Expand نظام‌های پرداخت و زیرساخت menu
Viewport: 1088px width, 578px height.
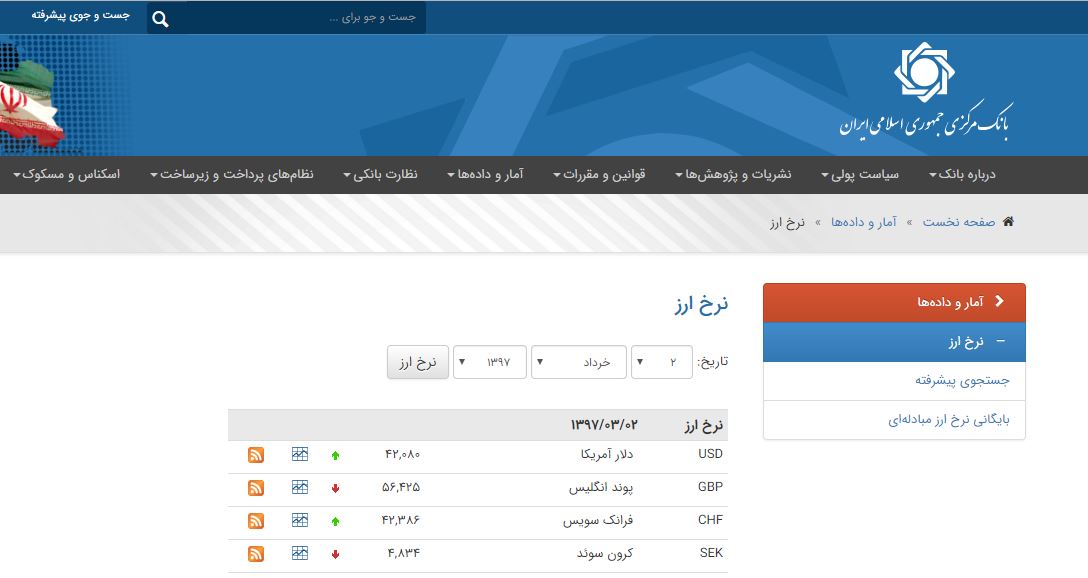coord(232,174)
